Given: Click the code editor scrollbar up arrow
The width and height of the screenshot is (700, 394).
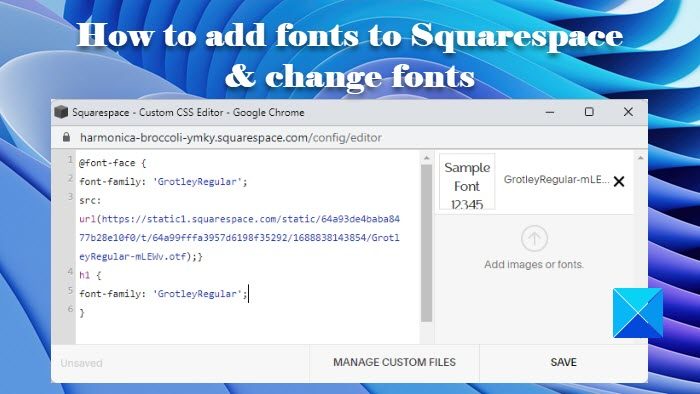Looking at the screenshot, I should pyautogui.click(x=426, y=158).
